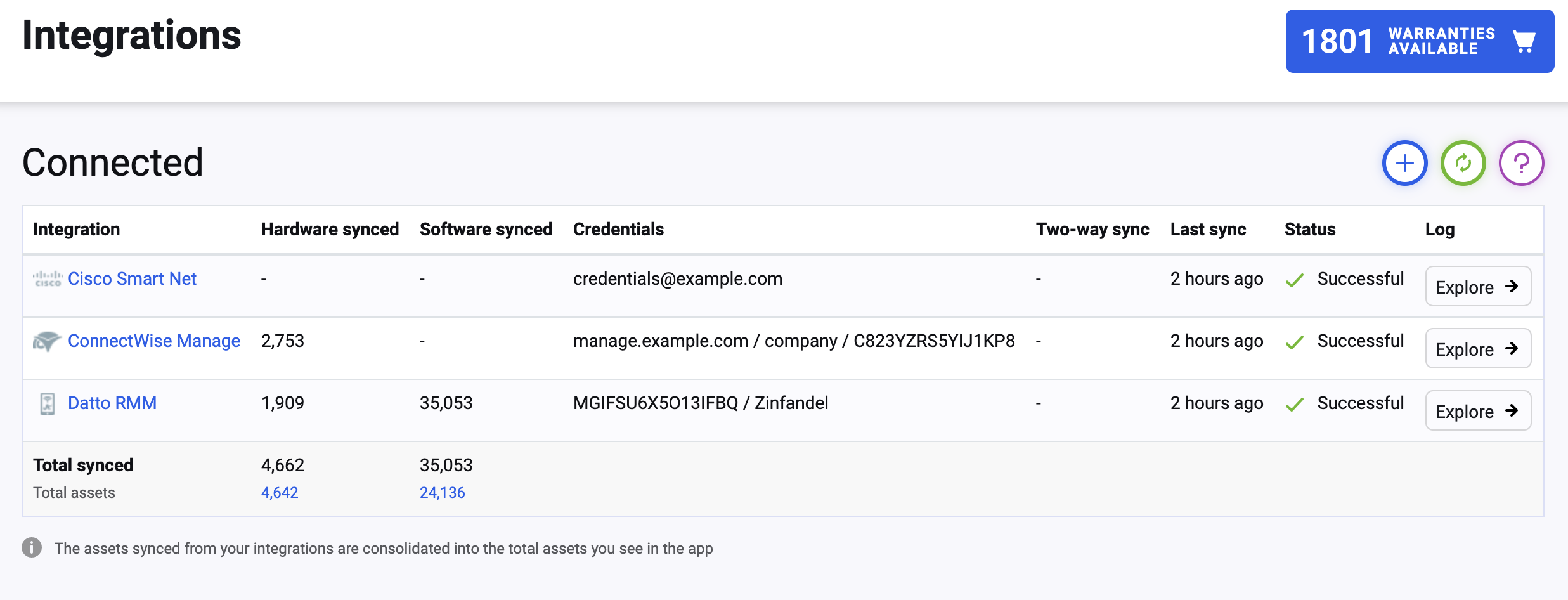
Task: Open the Cisco Smart Net link
Action: coord(132,278)
